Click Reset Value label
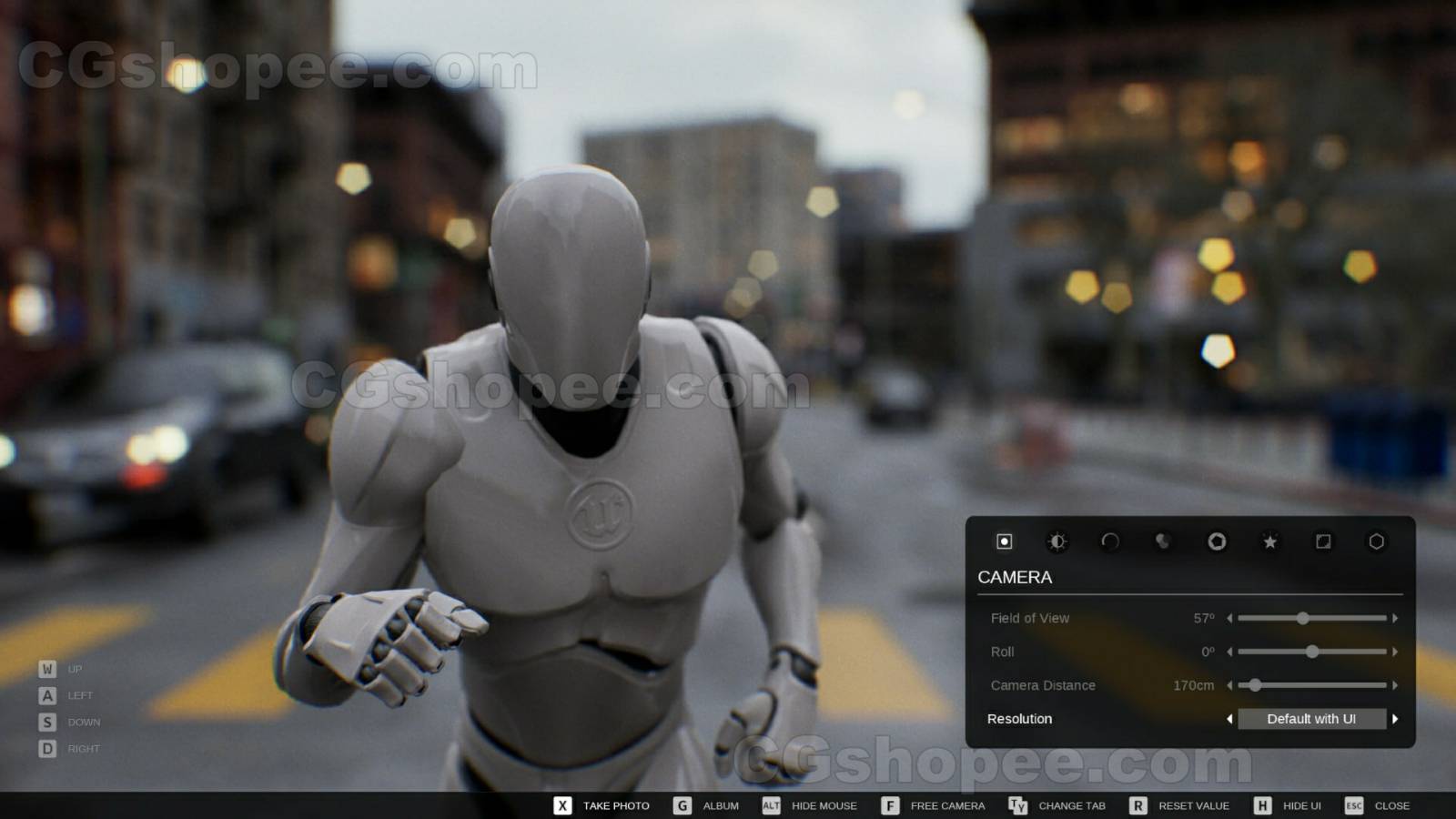Viewport: 1456px width, 819px height. (1194, 805)
